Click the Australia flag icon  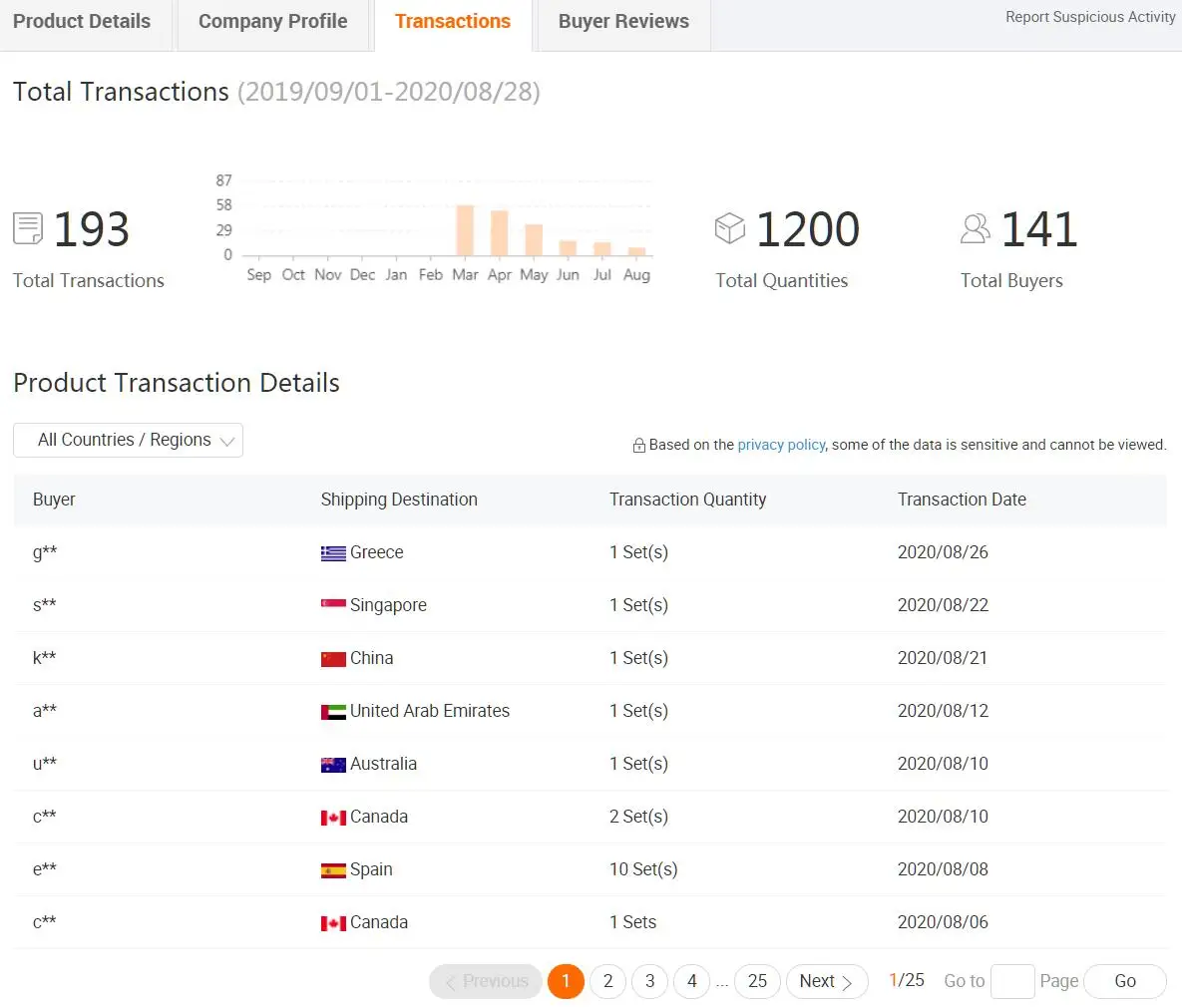point(333,765)
